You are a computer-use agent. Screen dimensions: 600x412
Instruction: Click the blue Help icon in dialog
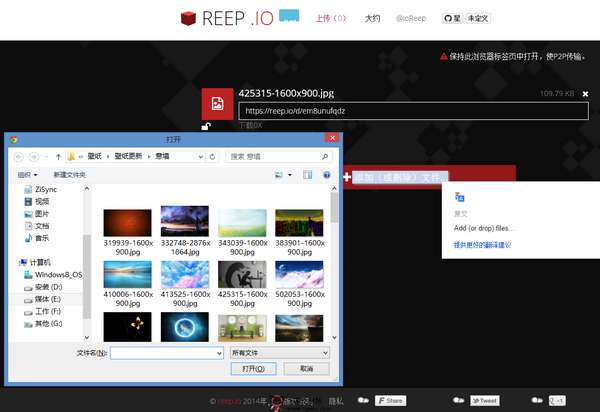[327, 175]
